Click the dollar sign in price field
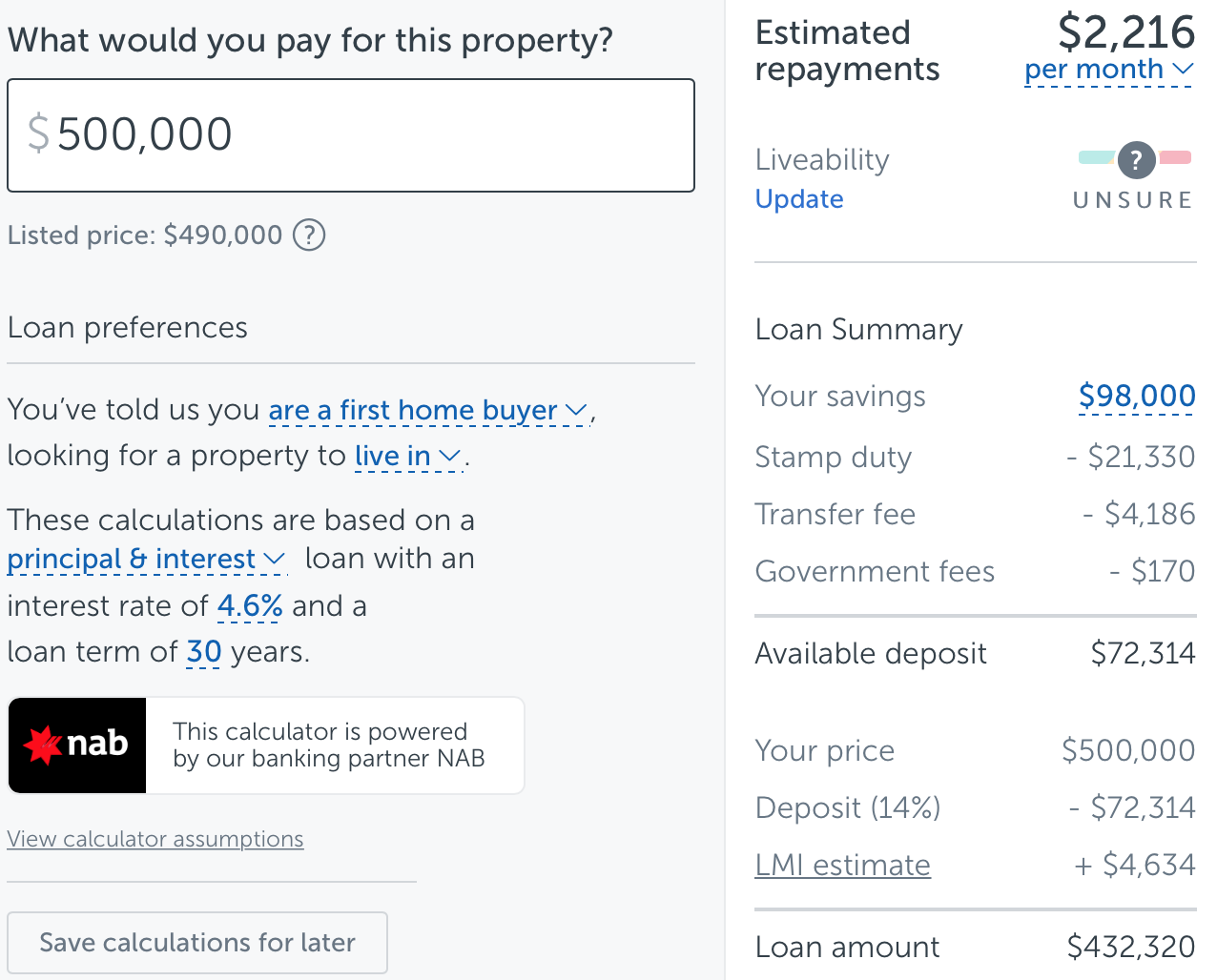This screenshot has height=980, width=1217. tap(38, 134)
